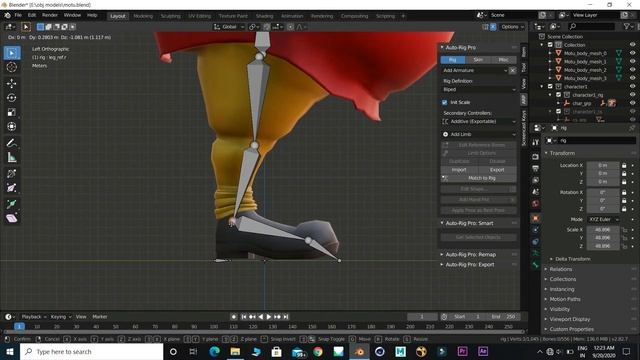Select the Annotate tool

(12, 143)
